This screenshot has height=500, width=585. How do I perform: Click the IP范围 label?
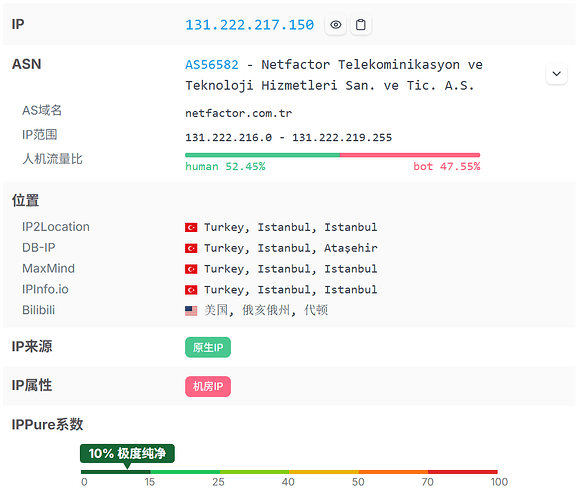click(40, 135)
